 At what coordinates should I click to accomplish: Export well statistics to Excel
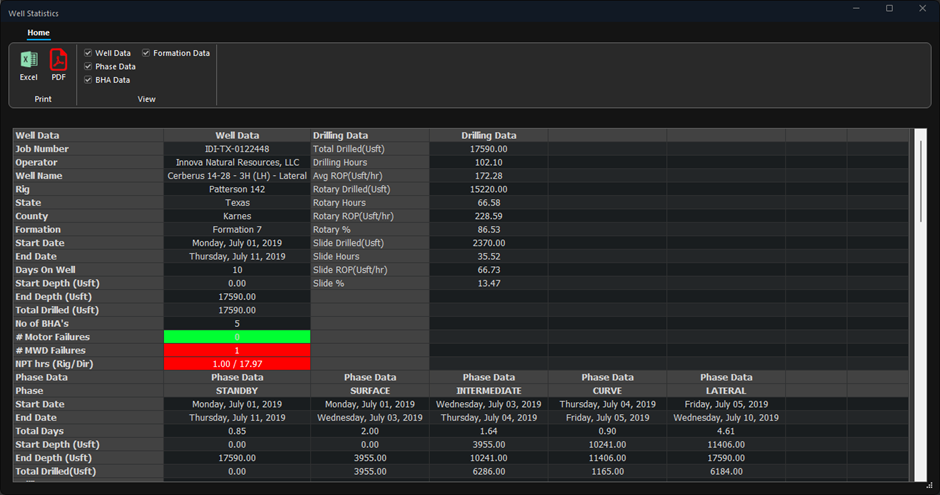(29, 65)
